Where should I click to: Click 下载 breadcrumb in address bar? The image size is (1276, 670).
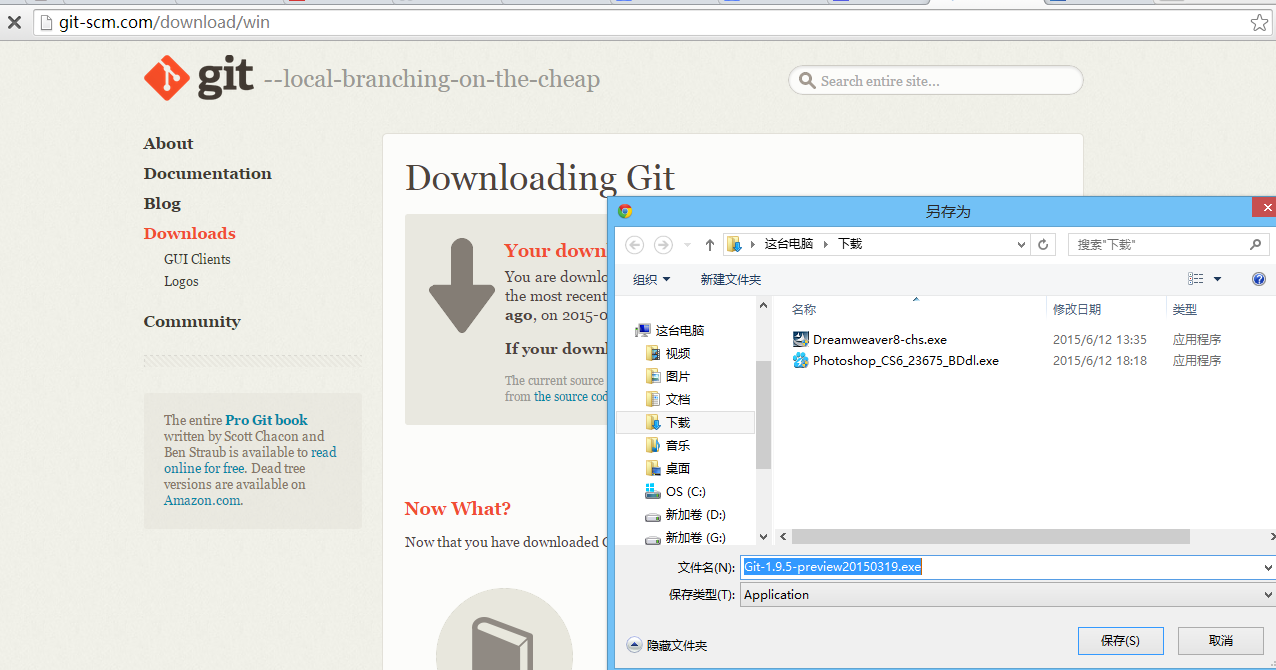[850, 244]
